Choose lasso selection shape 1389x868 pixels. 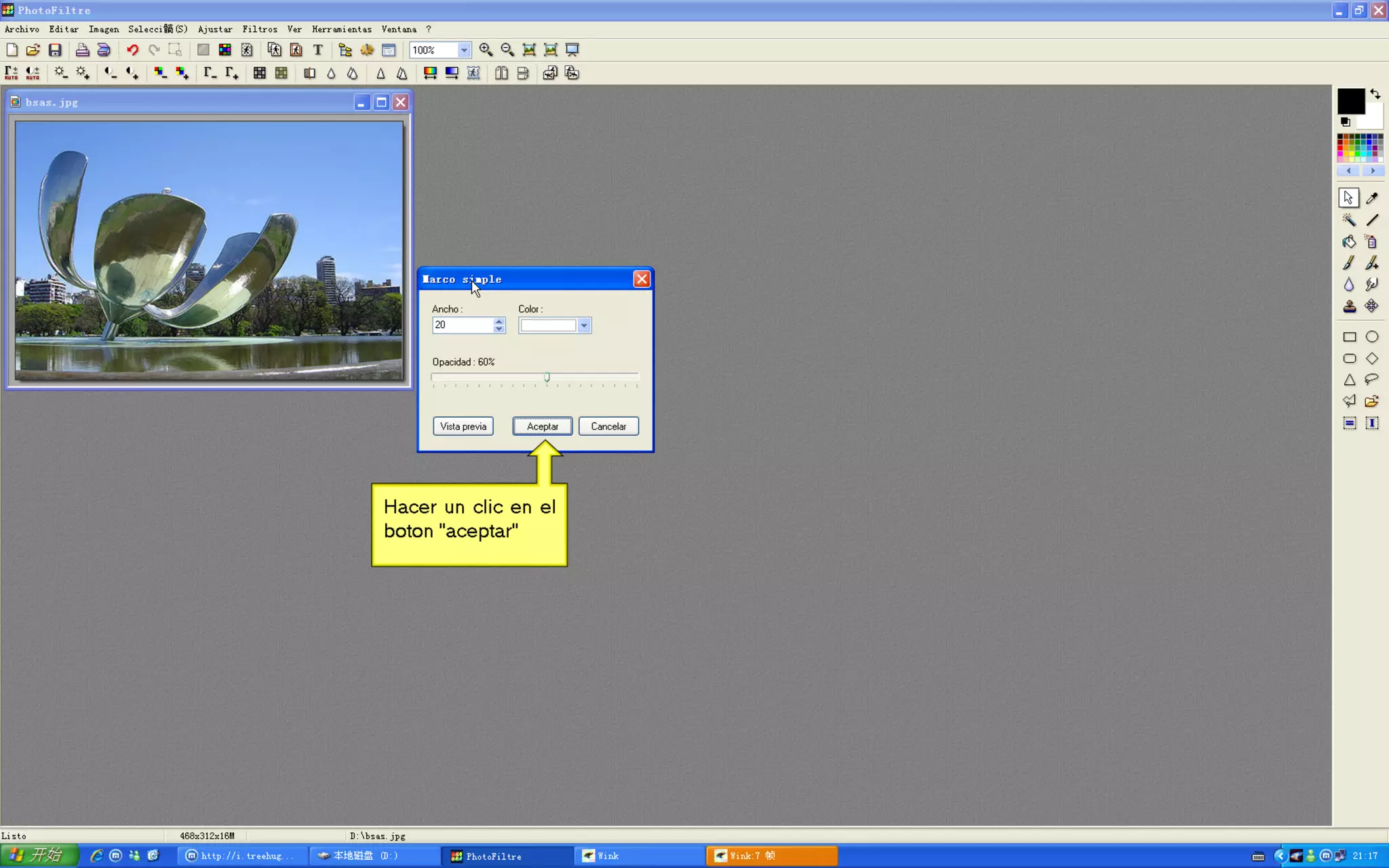click(1372, 380)
